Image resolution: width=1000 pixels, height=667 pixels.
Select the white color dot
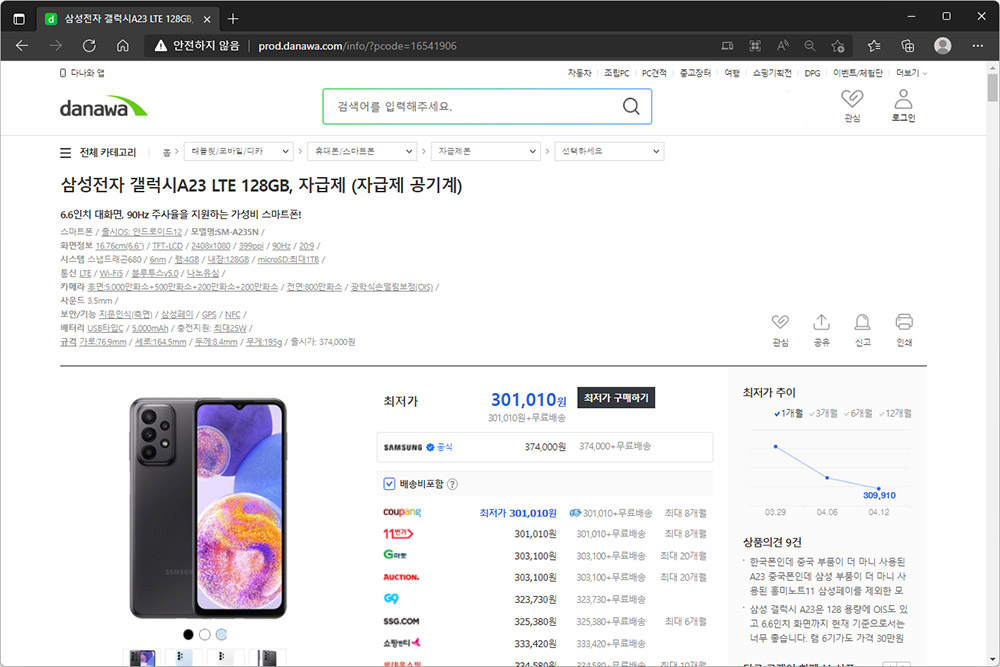[205, 634]
